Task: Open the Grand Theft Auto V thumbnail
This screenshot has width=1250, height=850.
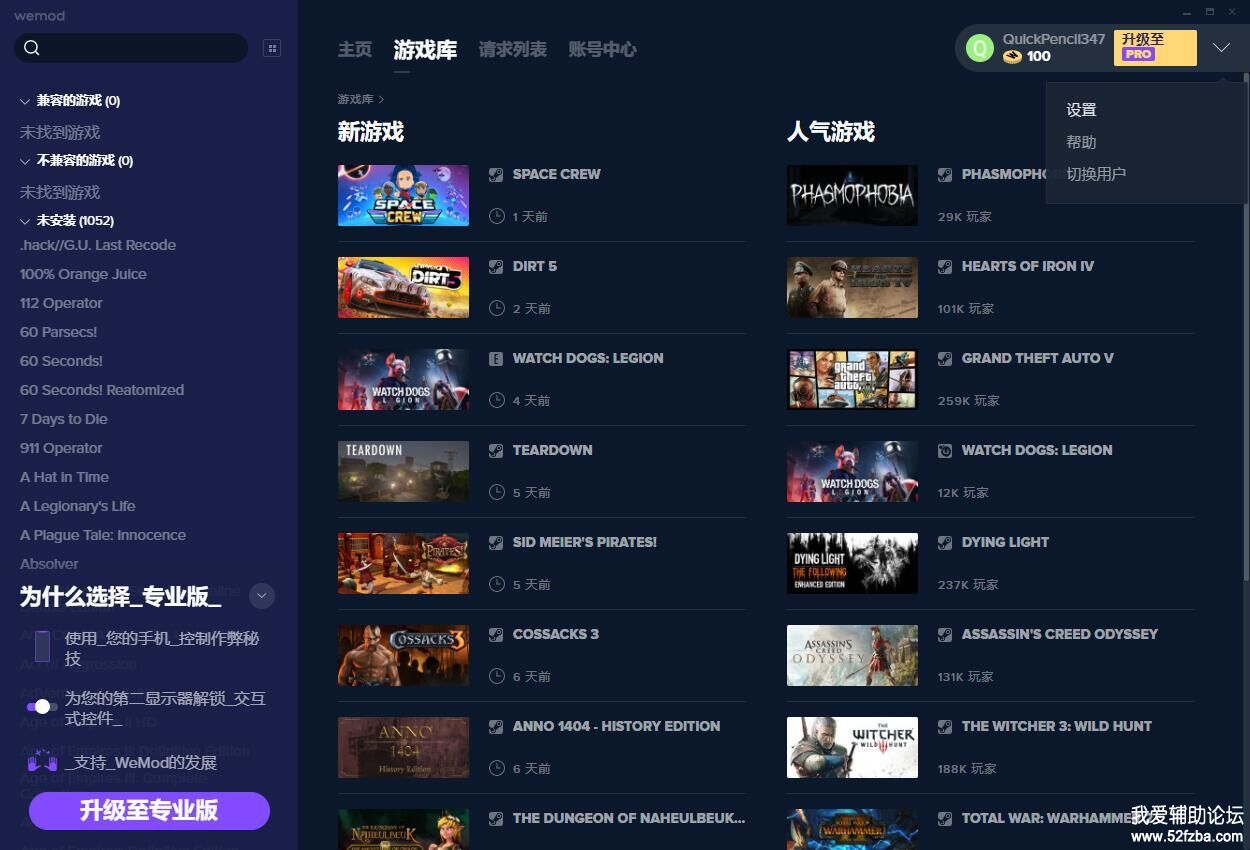Action: point(852,379)
